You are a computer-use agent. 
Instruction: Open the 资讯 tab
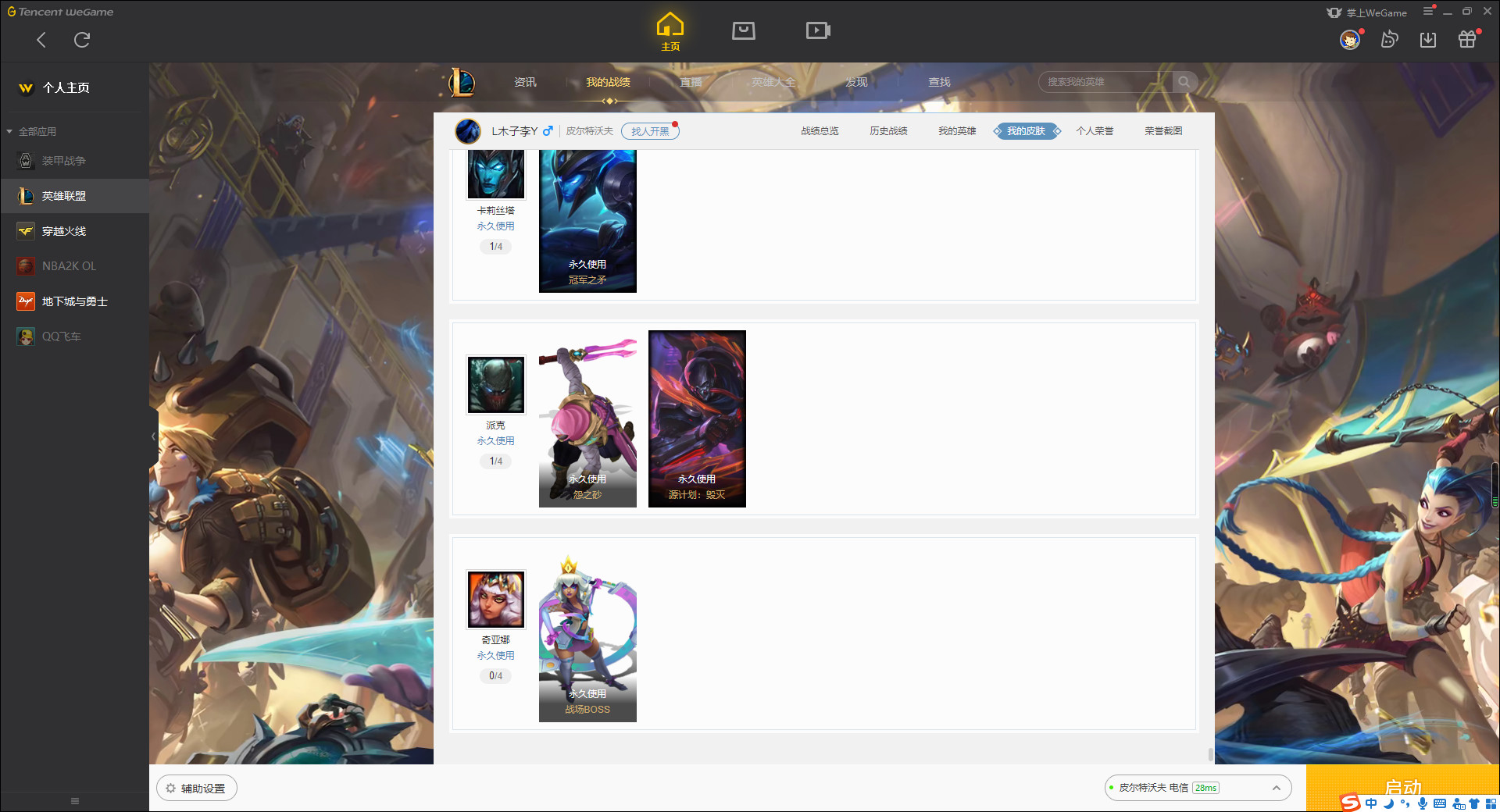525,82
